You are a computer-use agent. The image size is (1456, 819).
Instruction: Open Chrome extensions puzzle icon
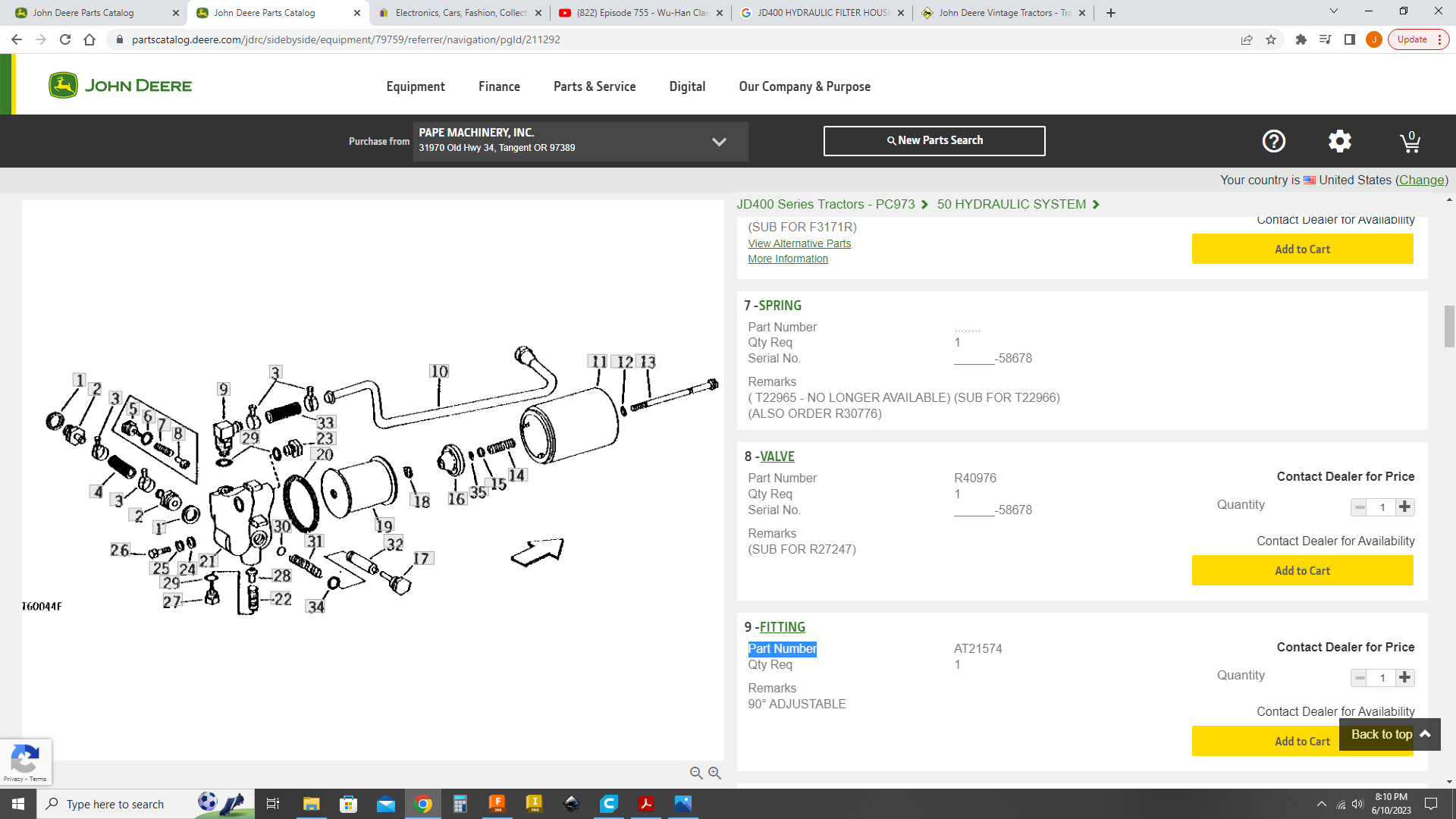(x=1301, y=39)
